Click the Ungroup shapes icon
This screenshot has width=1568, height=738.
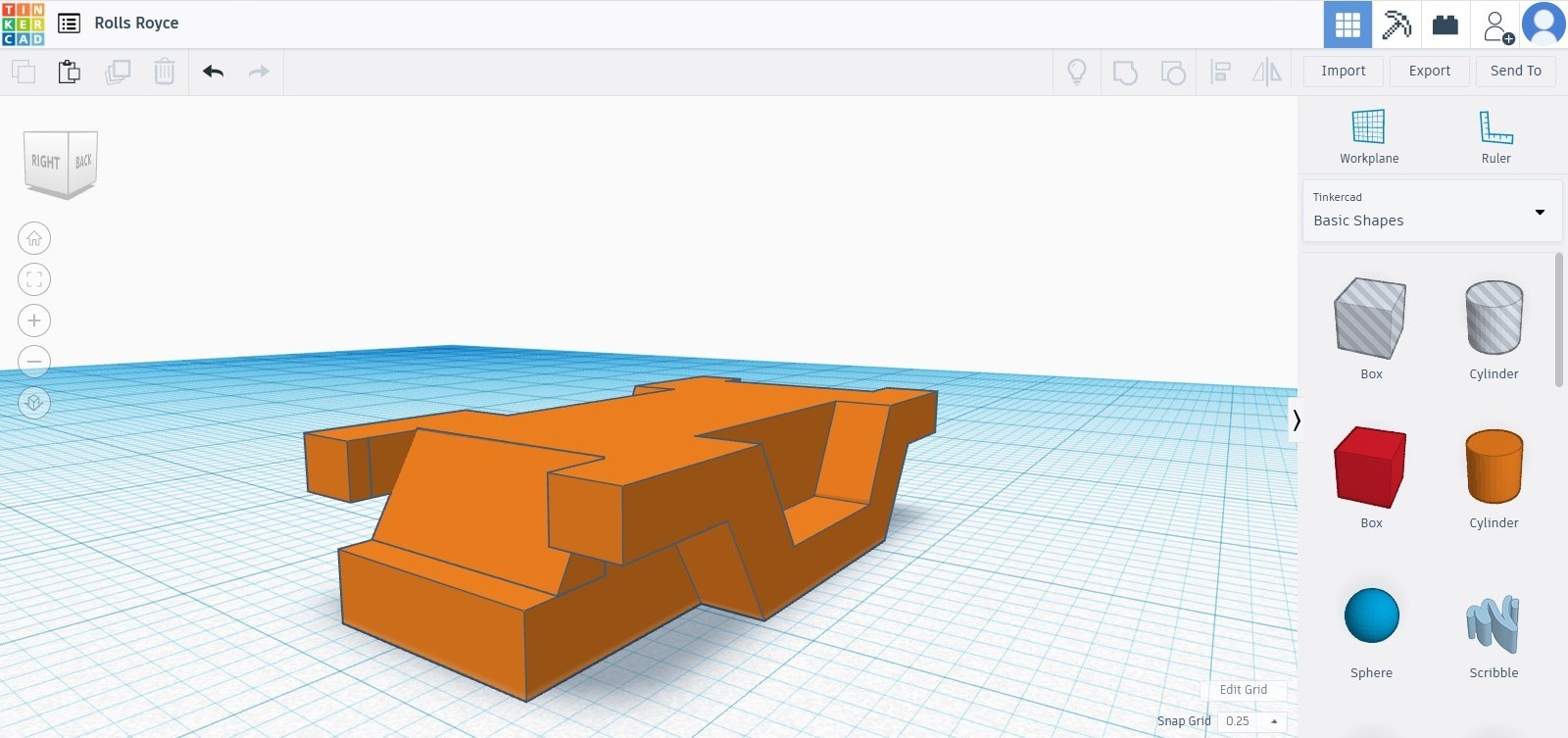1173,72
